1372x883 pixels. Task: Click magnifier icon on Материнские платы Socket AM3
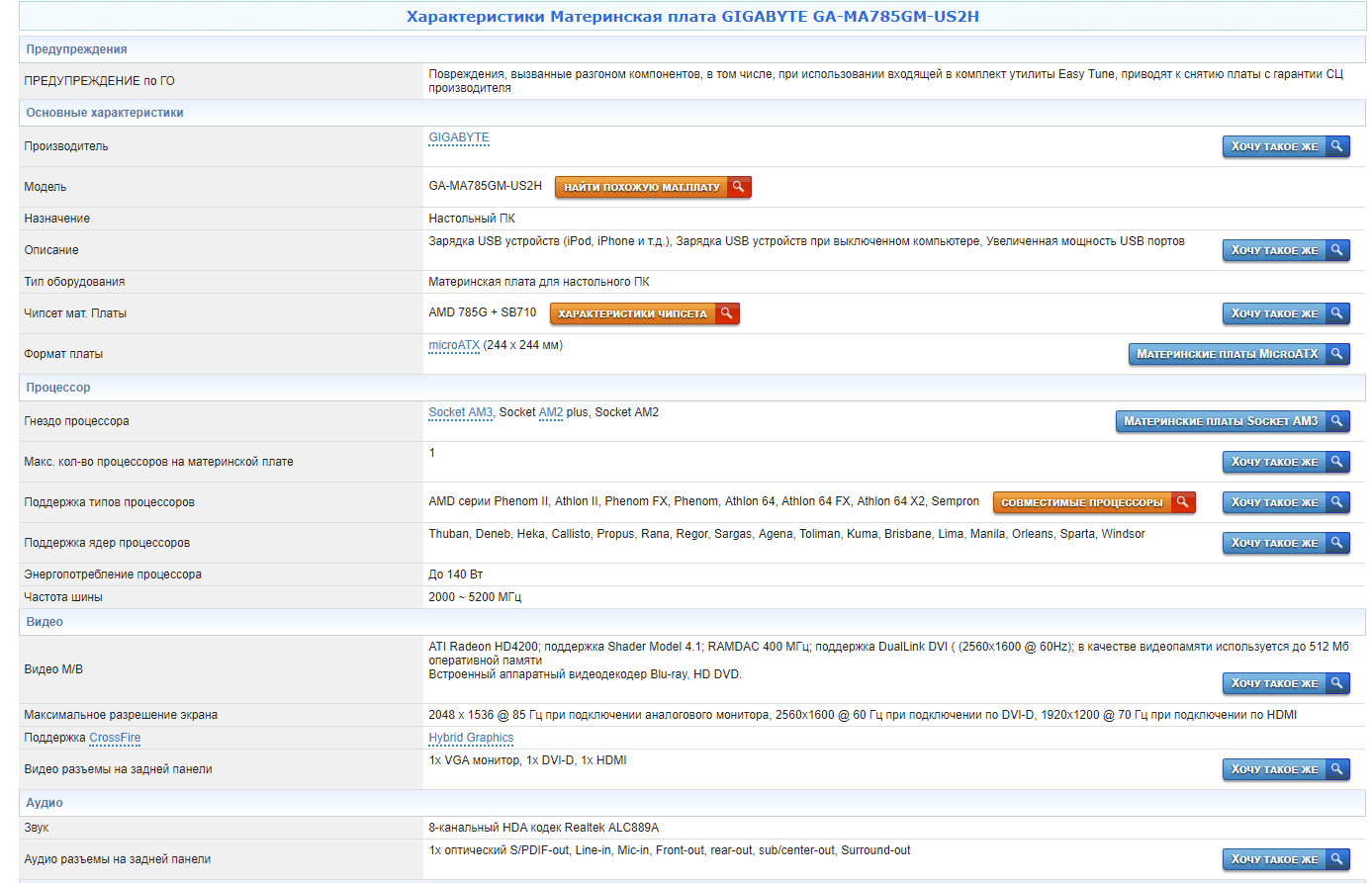point(1337,421)
